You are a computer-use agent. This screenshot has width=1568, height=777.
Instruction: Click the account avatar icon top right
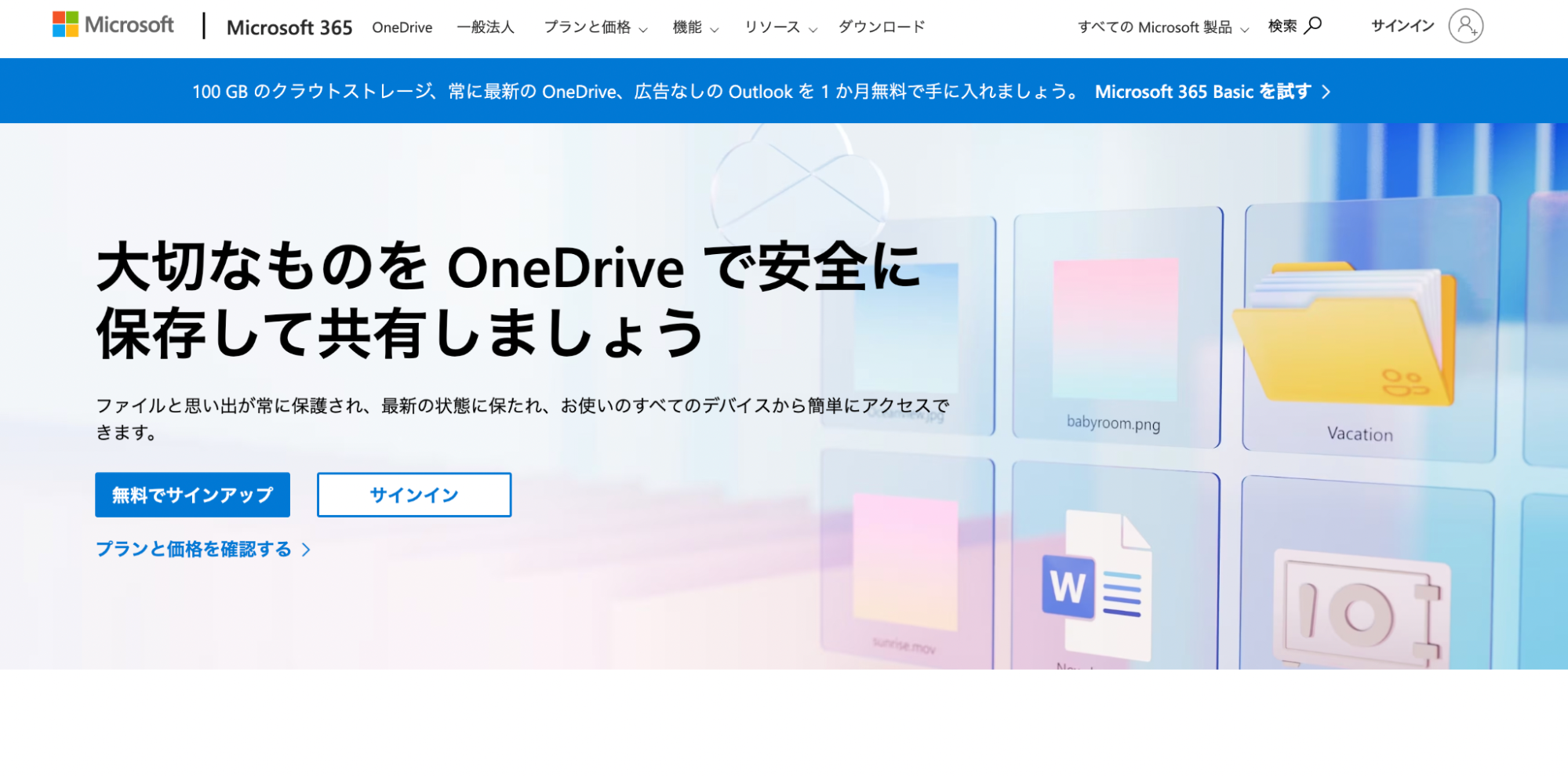1465,26
